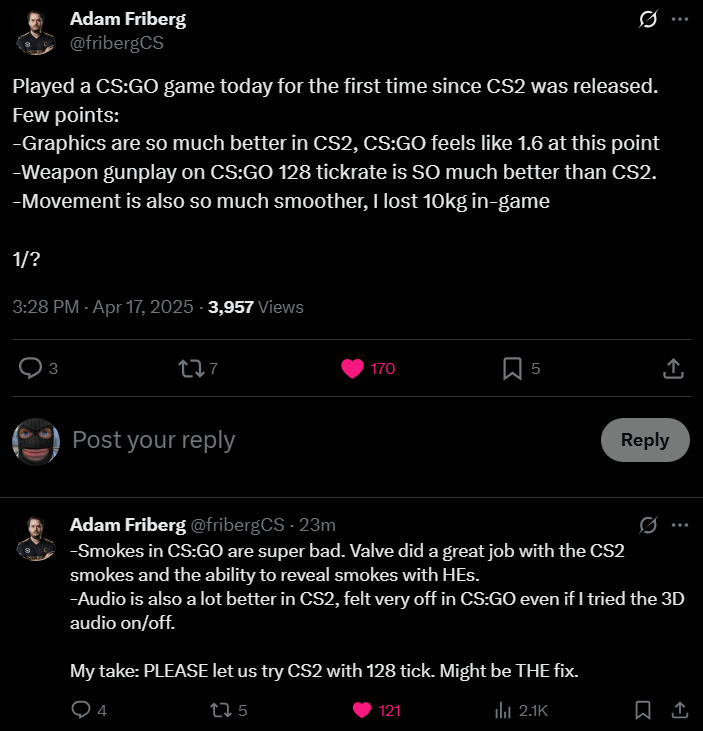
Task: Open the more options menu on main post
Action: click(x=680, y=19)
